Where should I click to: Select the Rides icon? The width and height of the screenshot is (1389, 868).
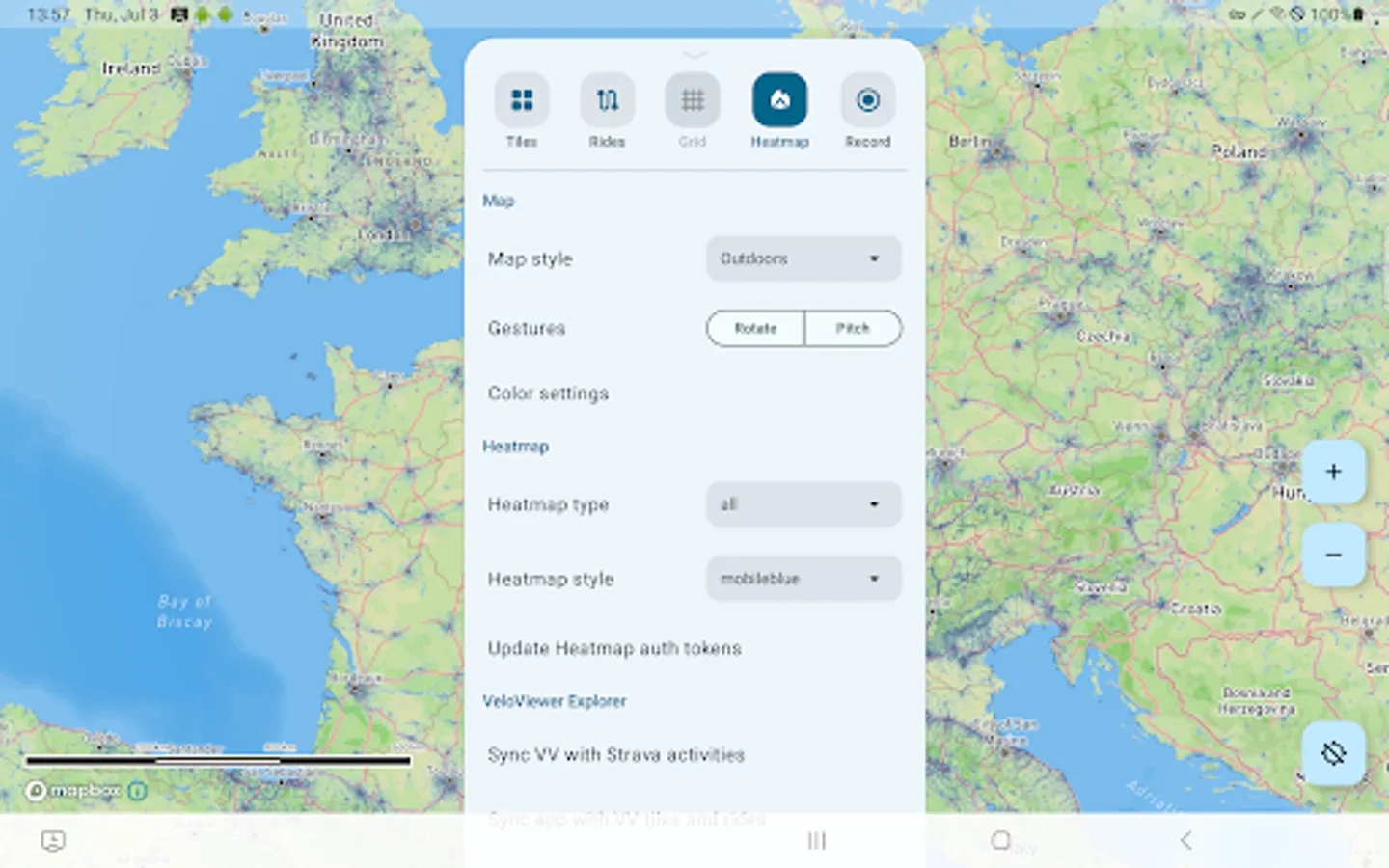pos(607,99)
